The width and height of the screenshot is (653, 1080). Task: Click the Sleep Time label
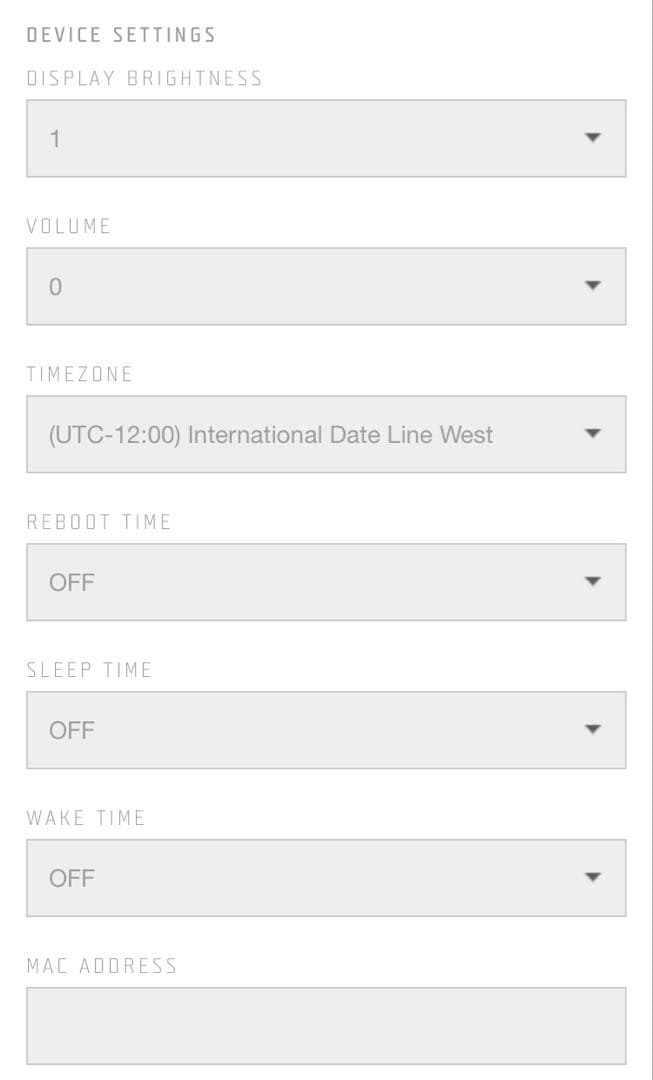pyautogui.click(x=89, y=670)
